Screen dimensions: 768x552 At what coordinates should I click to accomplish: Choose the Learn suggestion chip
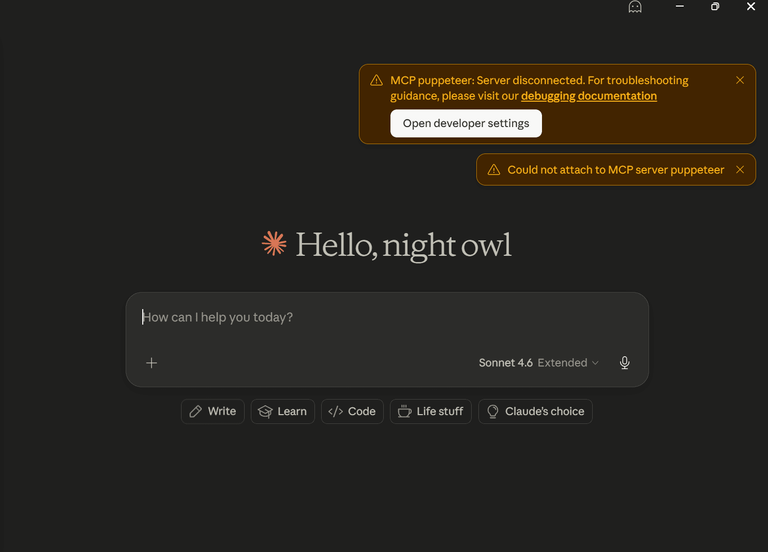click(283, 411)
